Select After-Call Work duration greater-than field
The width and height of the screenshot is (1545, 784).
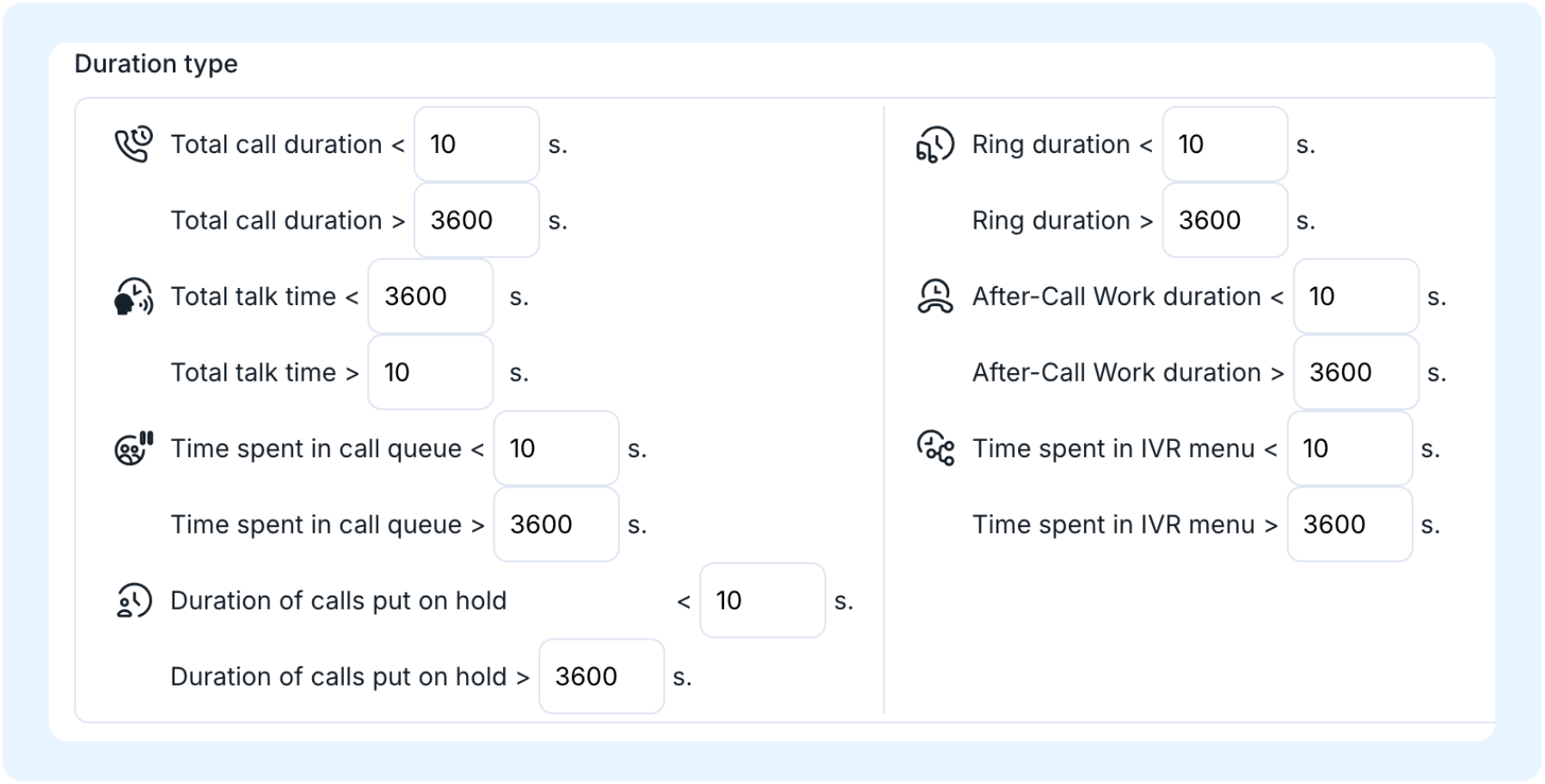[1356, 372]
